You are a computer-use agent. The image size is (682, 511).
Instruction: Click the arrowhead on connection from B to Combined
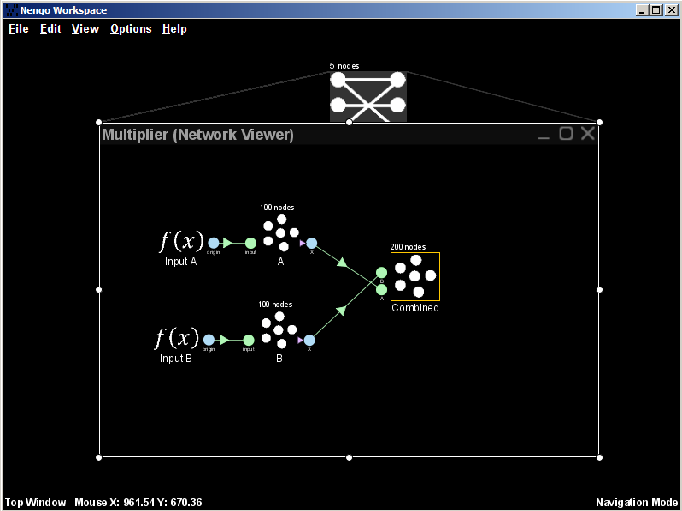pyautogui.click(x=341, y=310)
